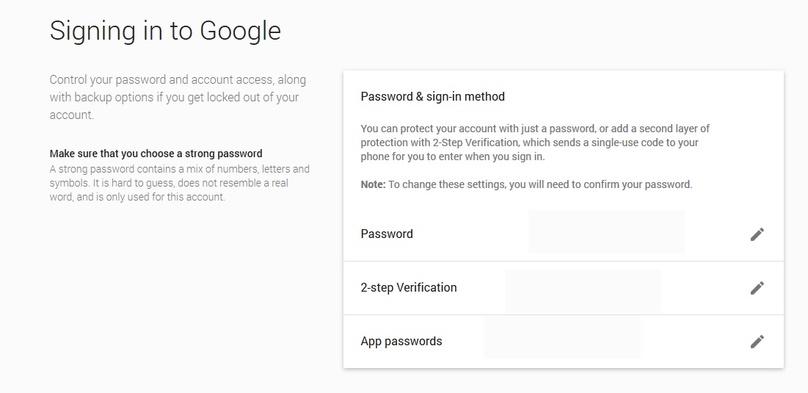The height and width of the screenshot is (393, 808).
Task: Edit 2-step Verification using its pencil icon
Action: [x=757, y=288]
